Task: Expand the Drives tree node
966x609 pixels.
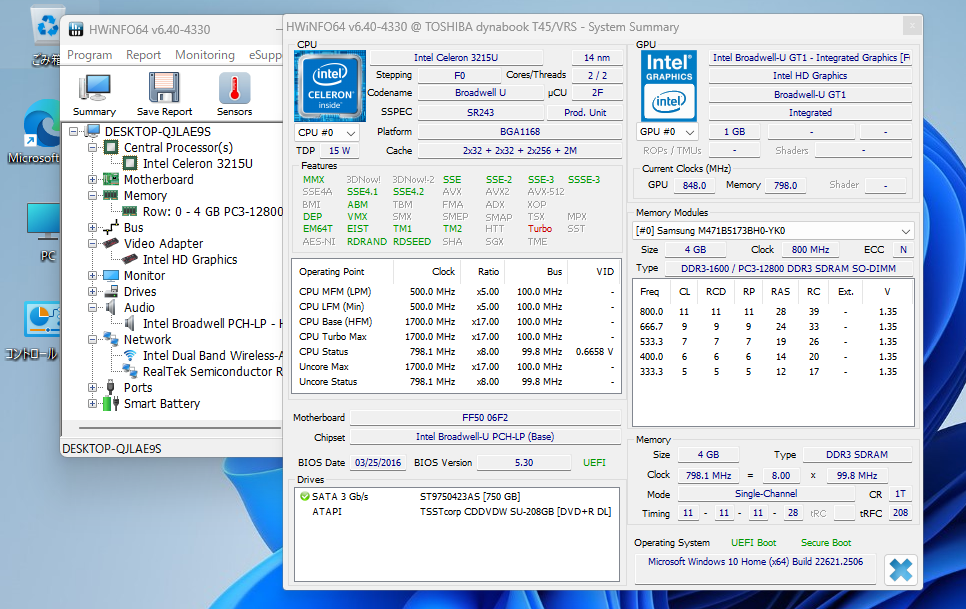Action: click(x=92, y=292)
